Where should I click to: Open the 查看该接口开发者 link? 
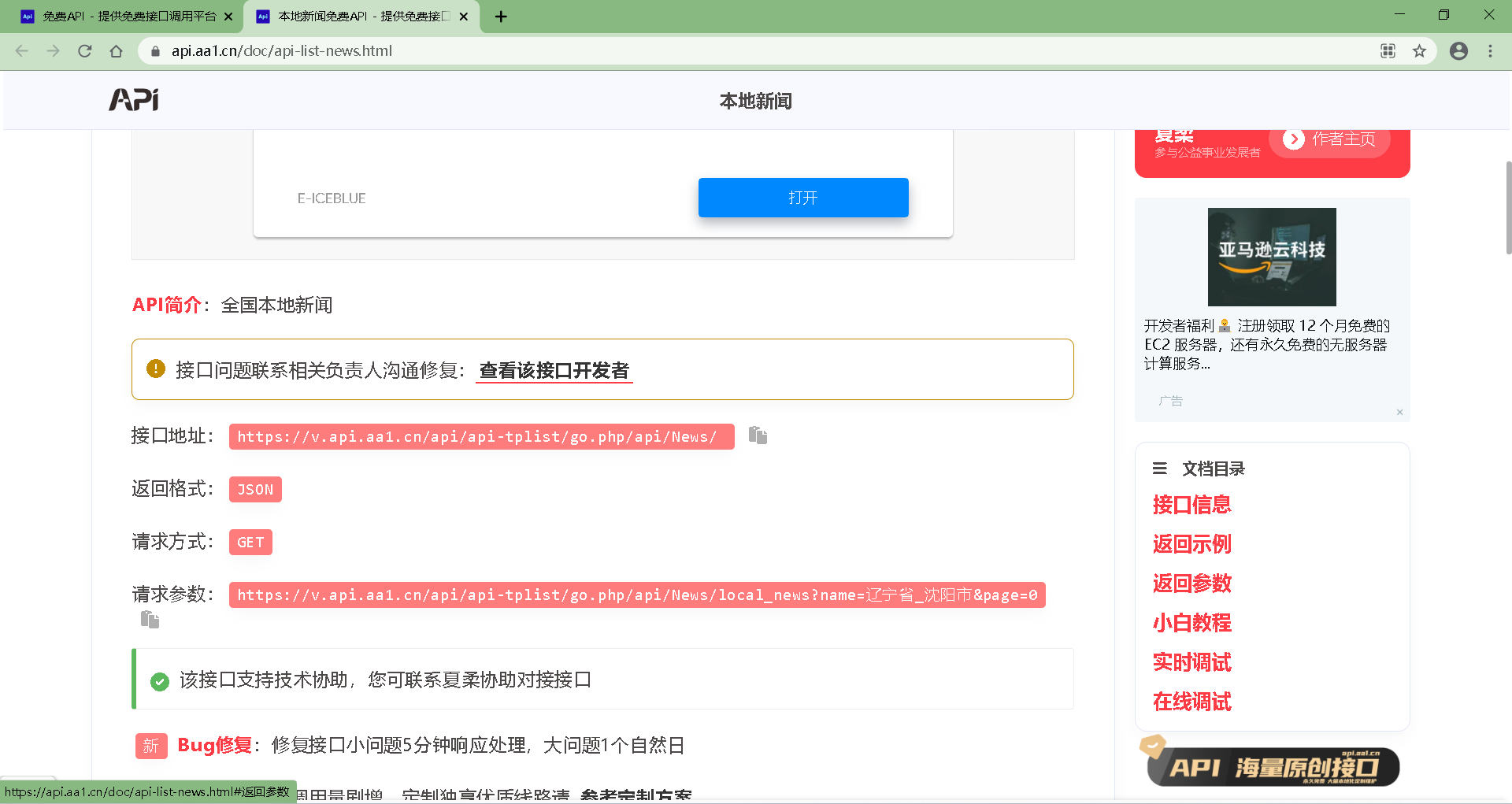pyautogui.click(x=554, y=370)
